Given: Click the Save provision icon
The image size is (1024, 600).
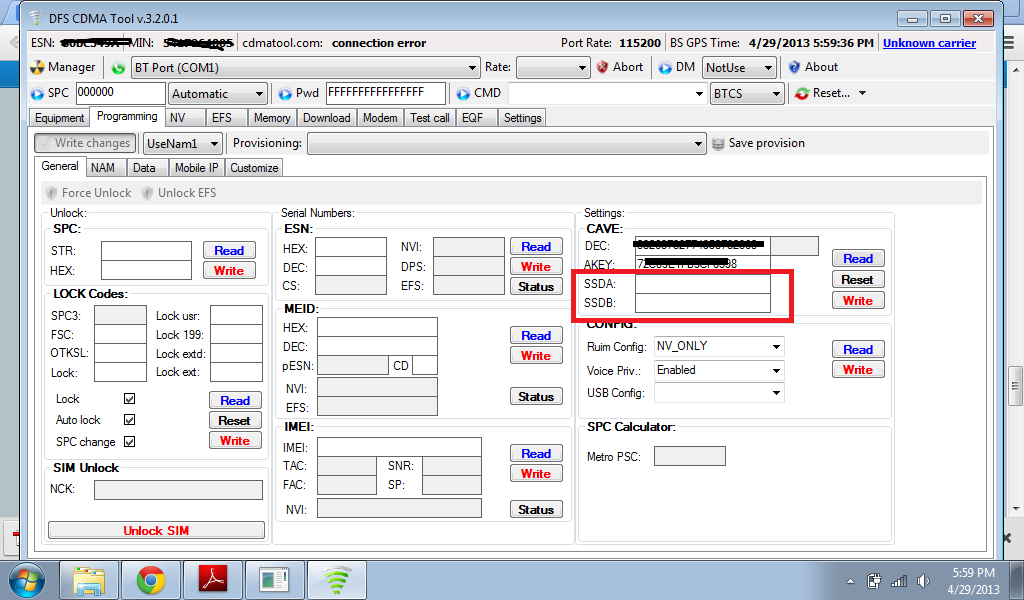Looking at the screenshot, I should [x=718, y=144].
